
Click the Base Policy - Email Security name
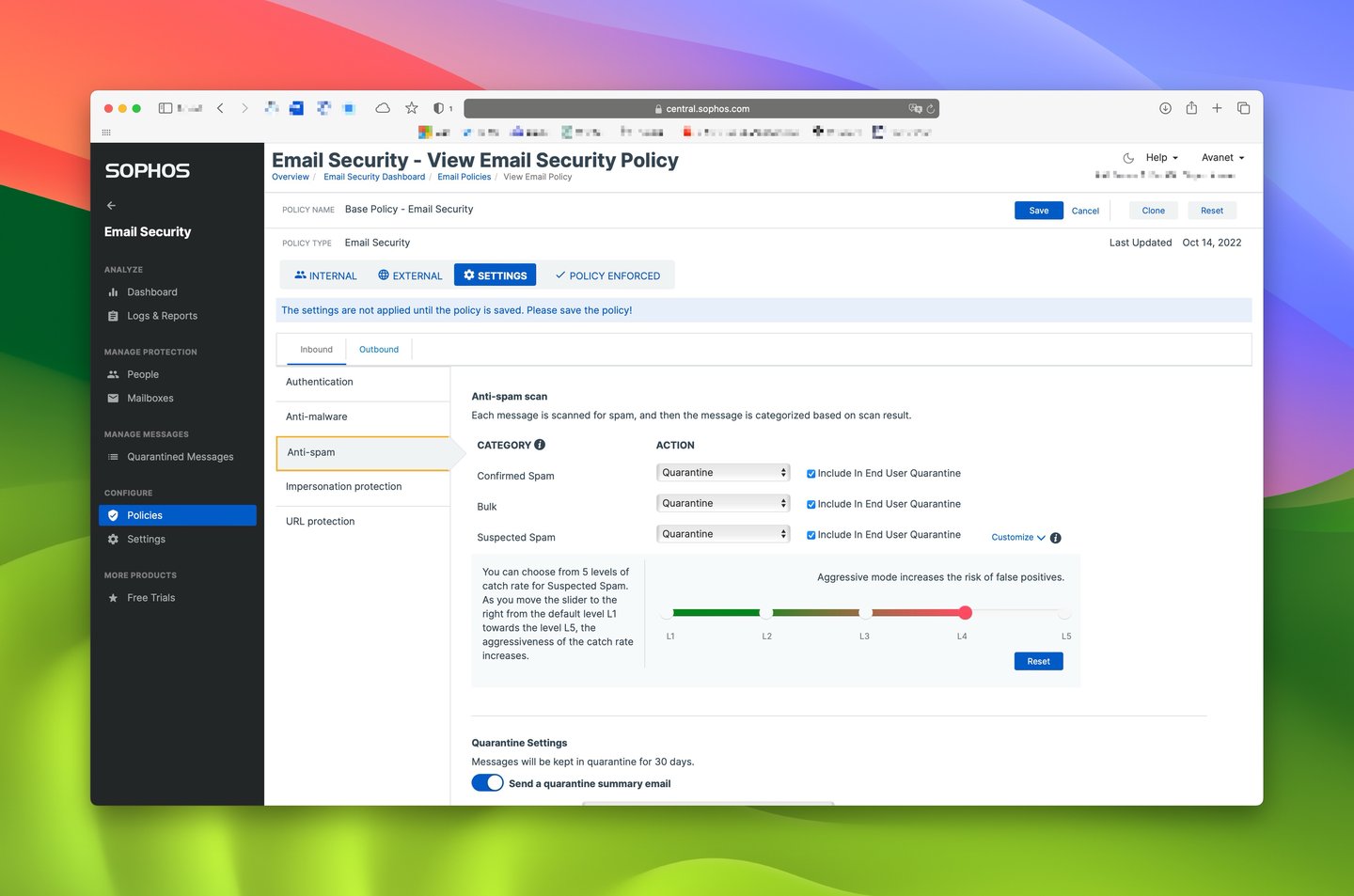tap(409, 210)
